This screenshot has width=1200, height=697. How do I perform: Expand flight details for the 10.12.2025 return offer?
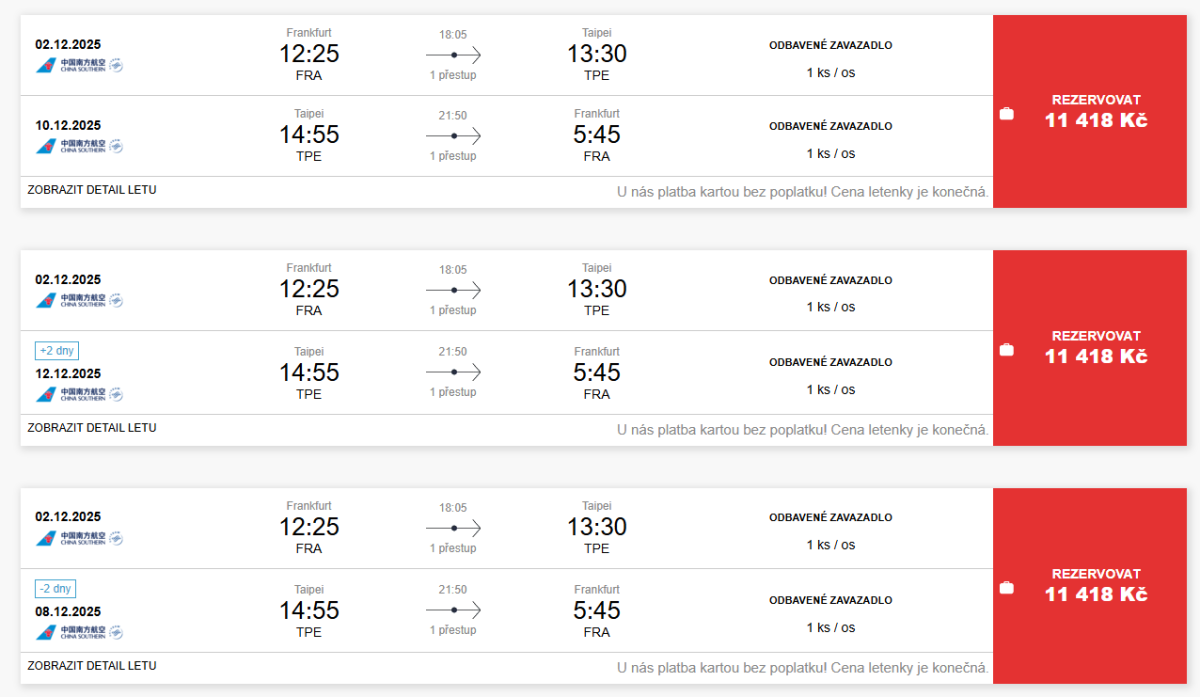point(92,190)
